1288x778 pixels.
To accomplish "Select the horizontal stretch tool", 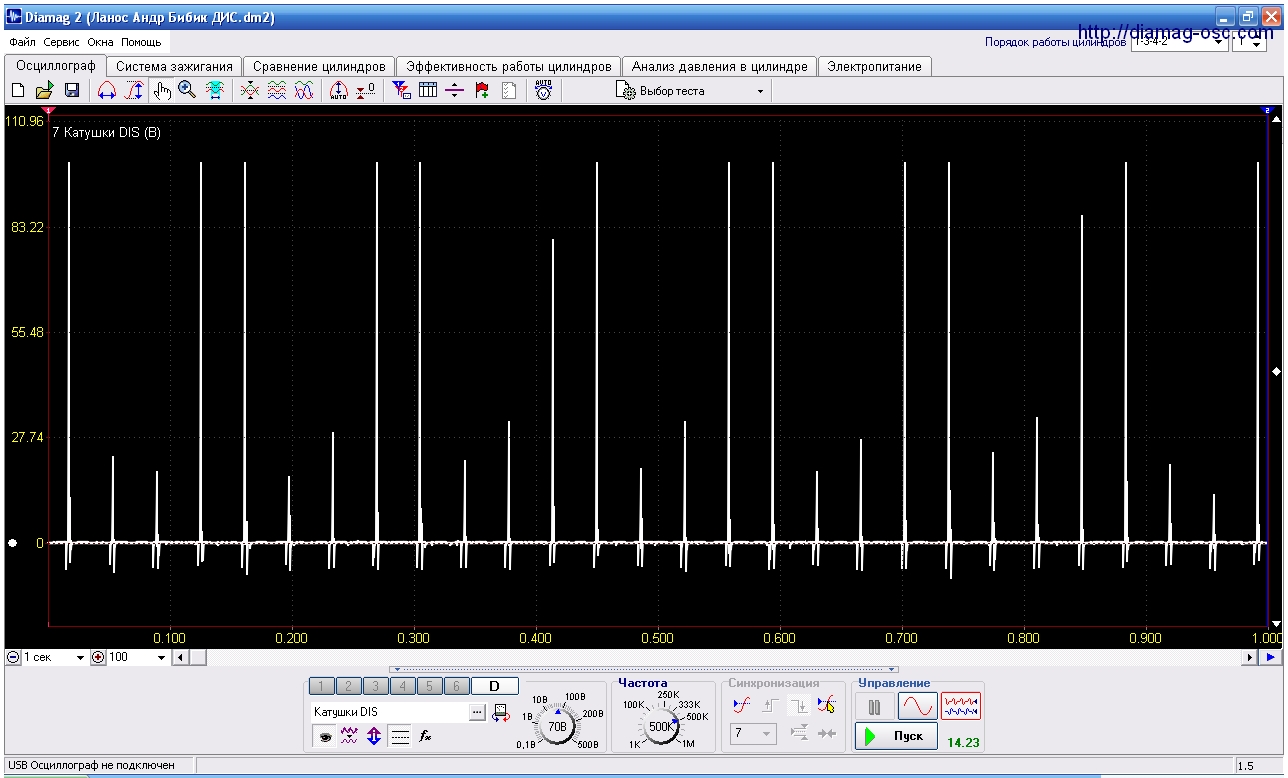I will pos(106,91).
